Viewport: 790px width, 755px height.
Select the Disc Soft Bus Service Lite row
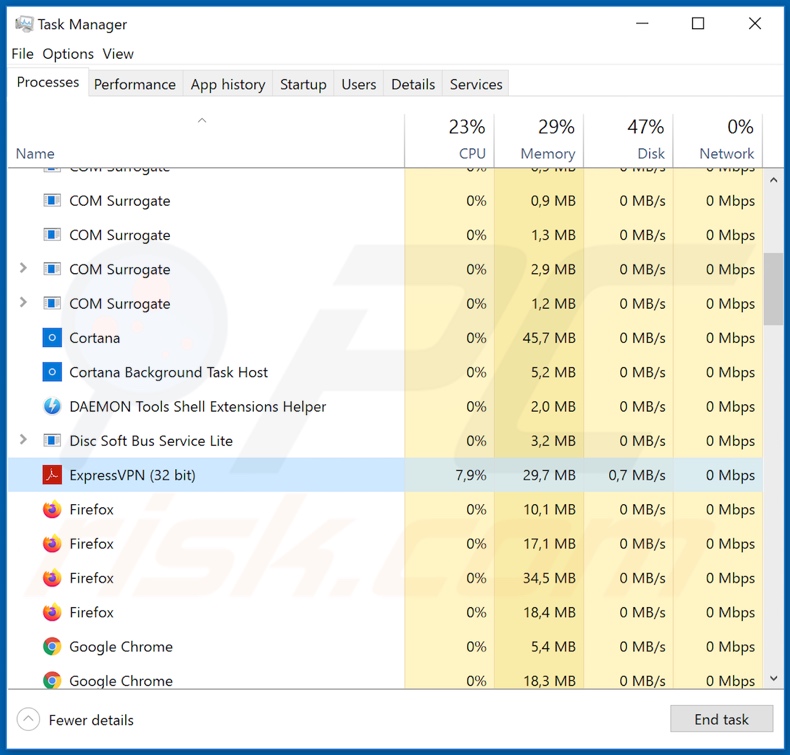click(x=385, y=440)
